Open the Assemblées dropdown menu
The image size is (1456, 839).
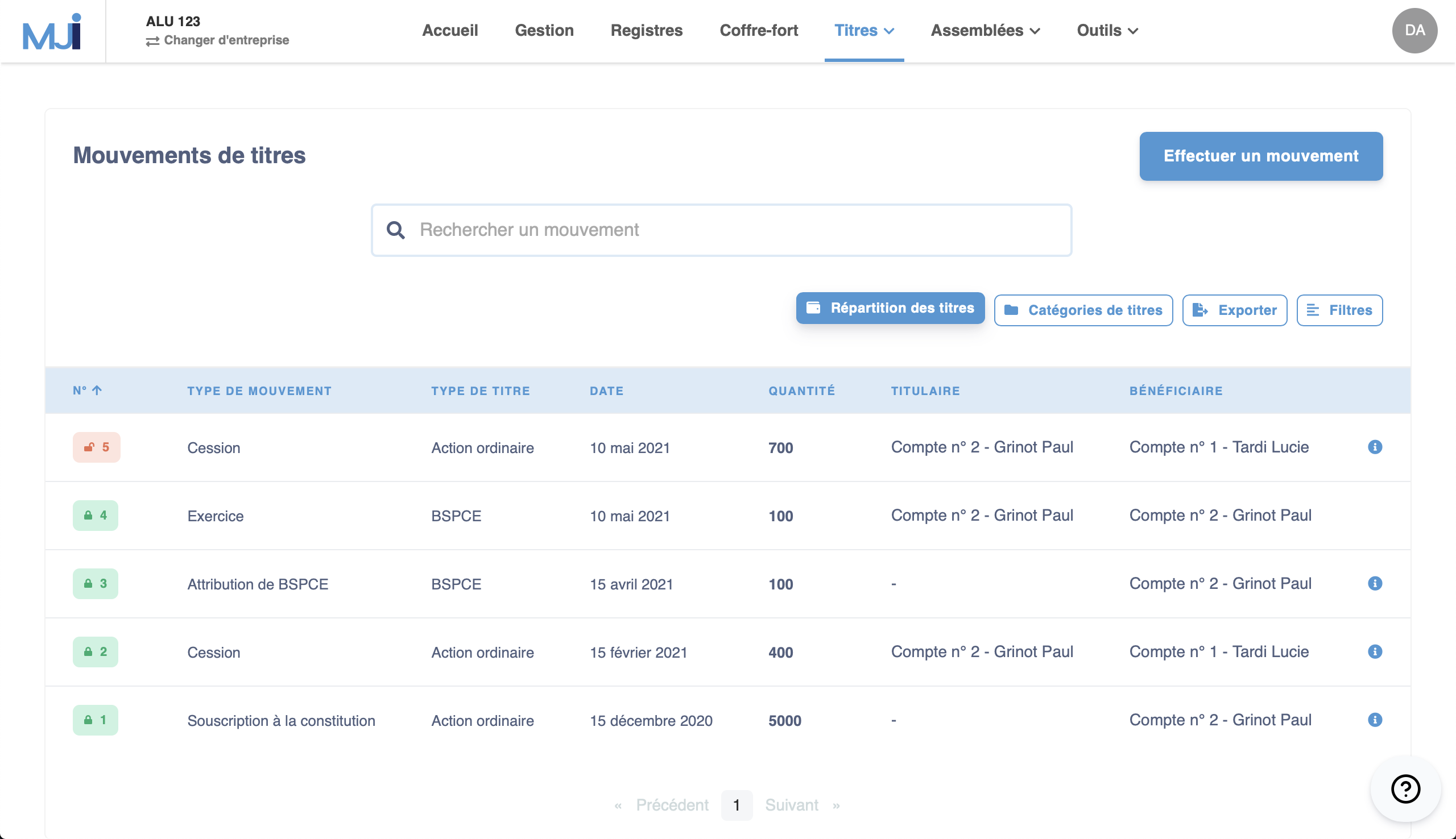coord(985,31)
